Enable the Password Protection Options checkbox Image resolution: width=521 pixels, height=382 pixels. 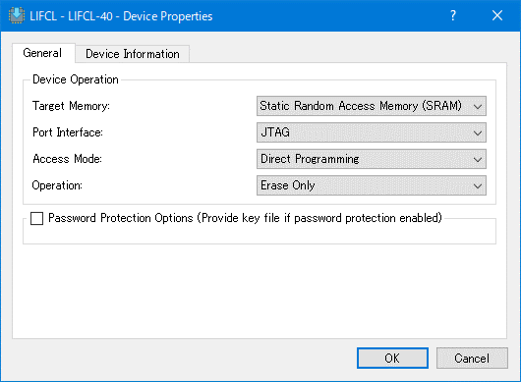click(37, 219)
